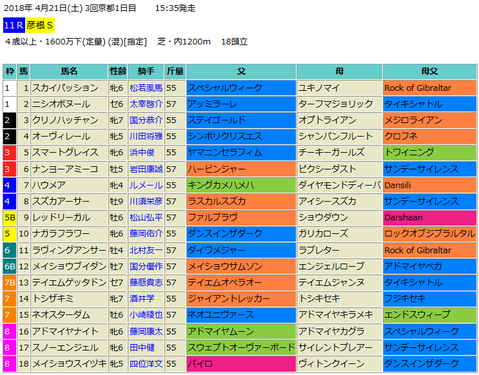Click the yellow 彦根S race name
This screenshot has height=375, width=479.
pos(40,25)
